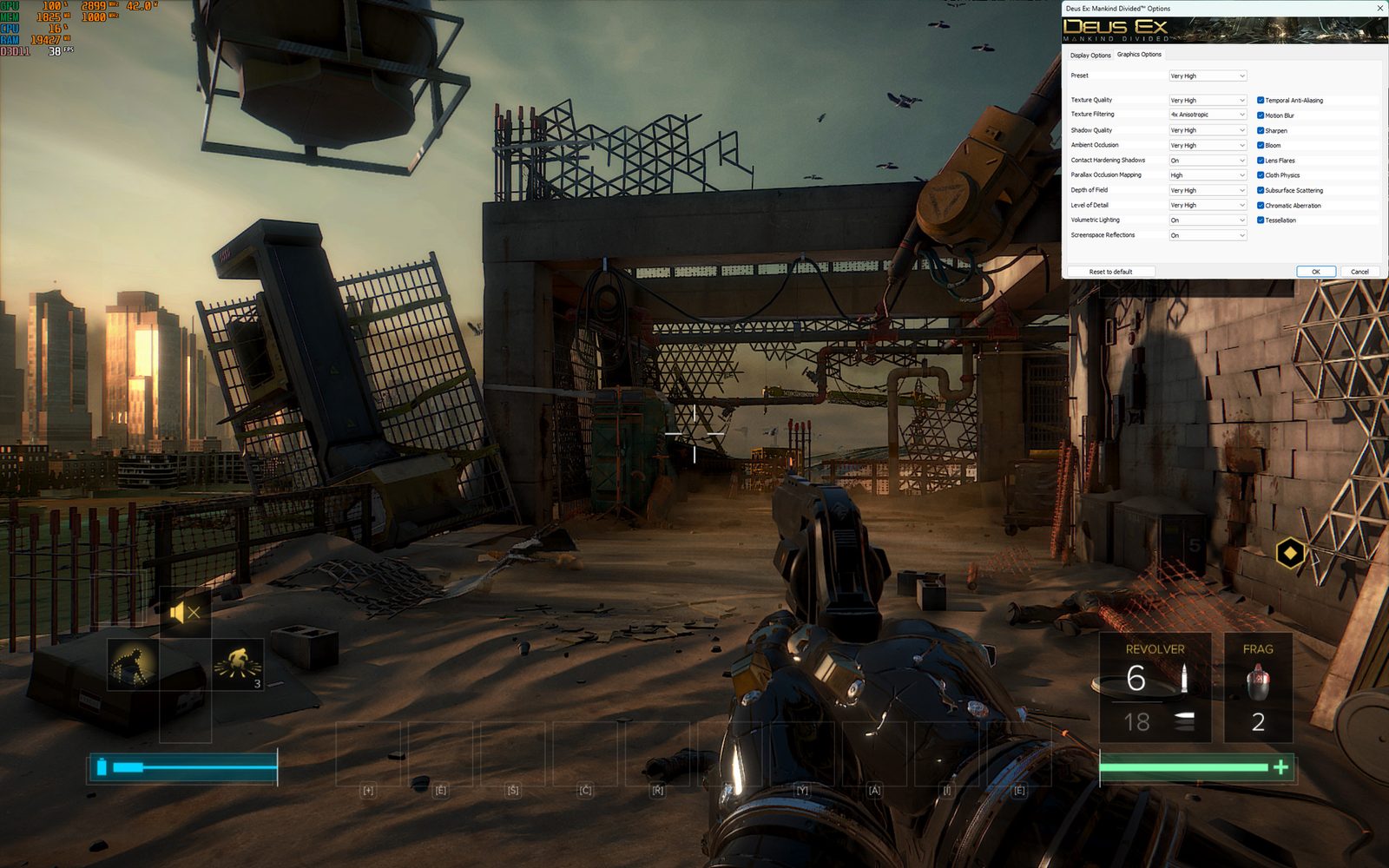Close the Mankind Divided Options dialog
The image size is (1389, 868).
click(x=1379, y=8)
